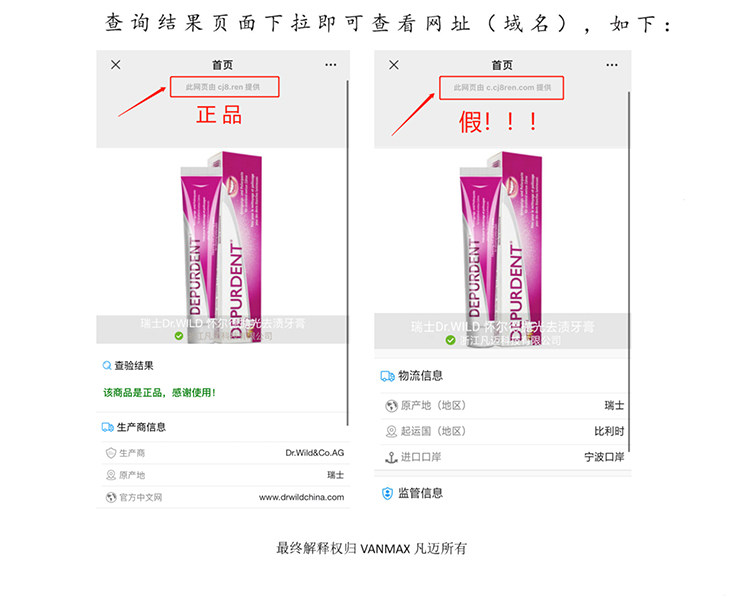Click the green verified checkmark on left product
Viewport: 750px width, 597px height.
pos(179,336)
